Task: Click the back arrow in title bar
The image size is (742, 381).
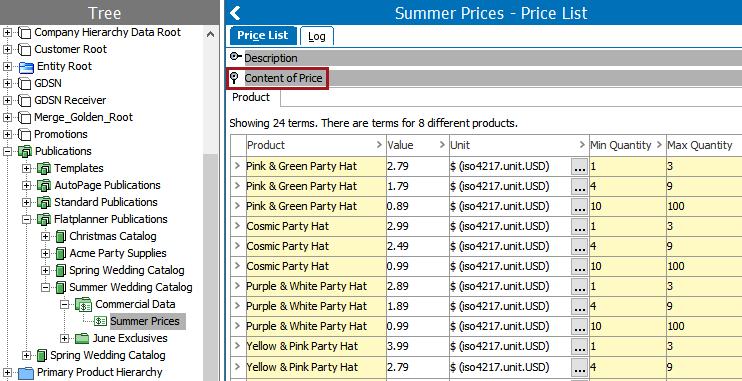Action: tap(234, 13)
